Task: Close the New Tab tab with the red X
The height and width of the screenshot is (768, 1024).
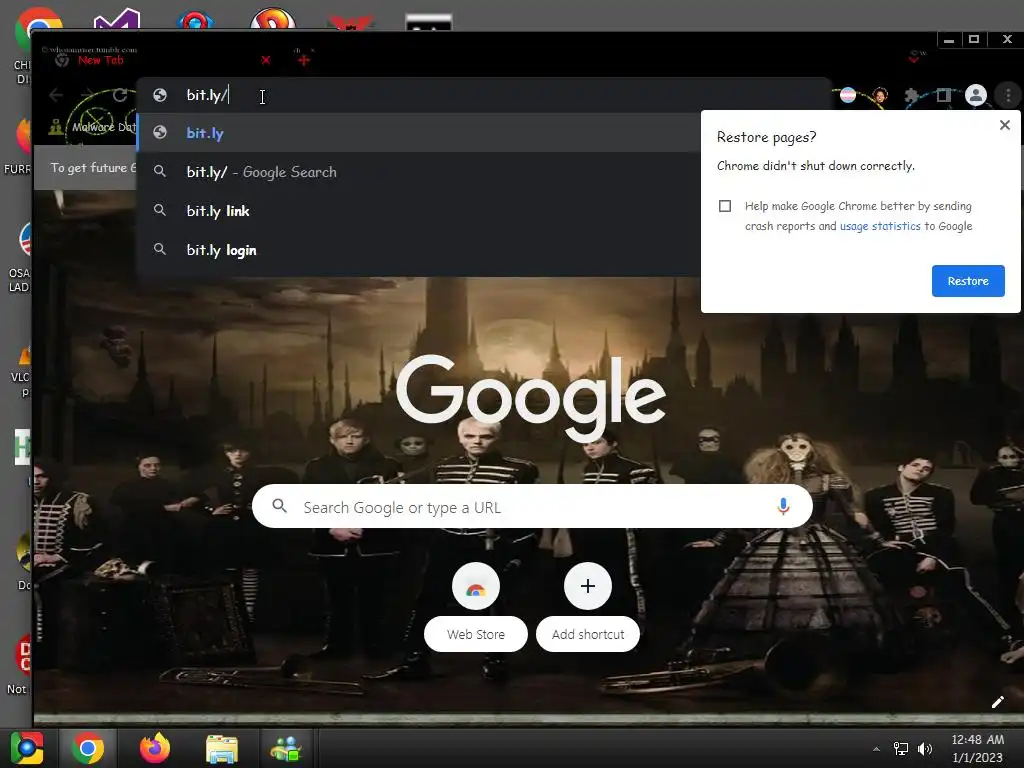Action: pyautogui.click(x=265, y=60)
